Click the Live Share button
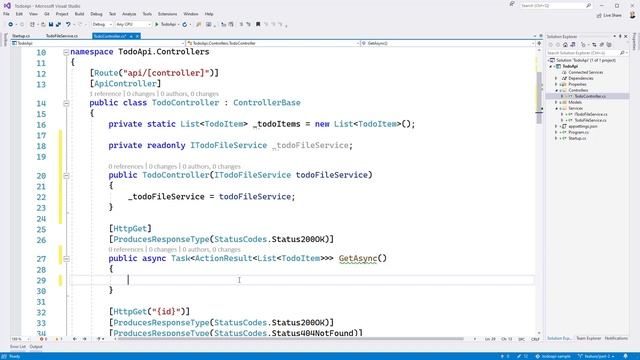Screen dimensions: 640x360 [609, 15]
